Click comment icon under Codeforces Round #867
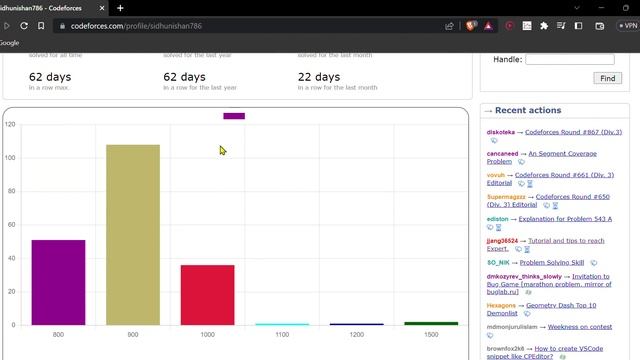 [x=494, y=140]
